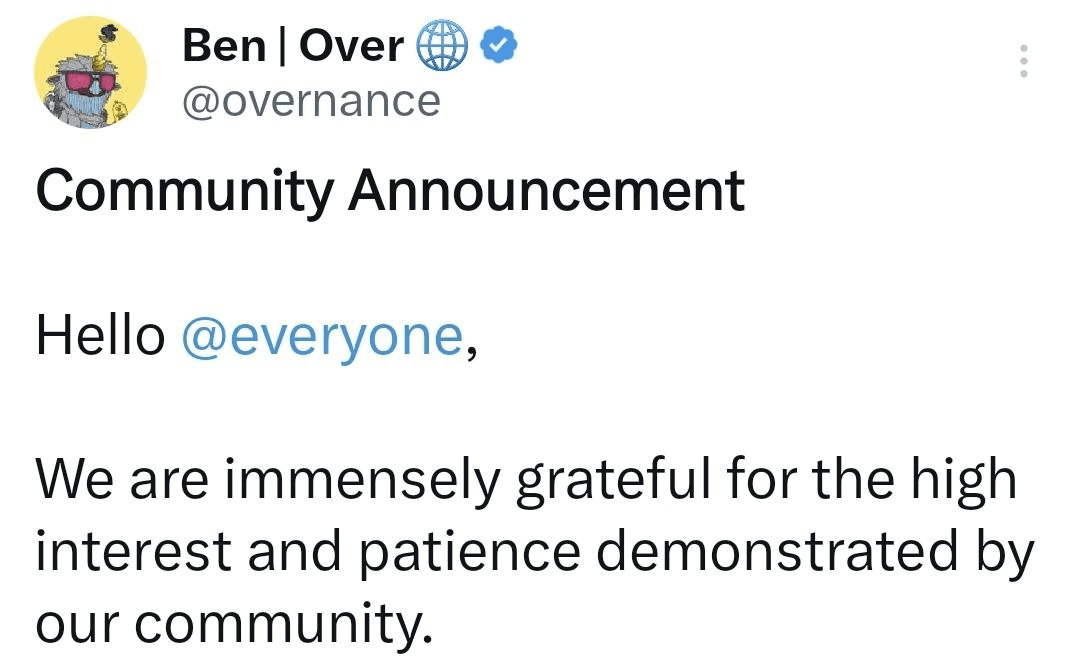The width and height of the screenshot is (1080, 667).
Task: Click the word Over in display name
Action: point(351,46)
